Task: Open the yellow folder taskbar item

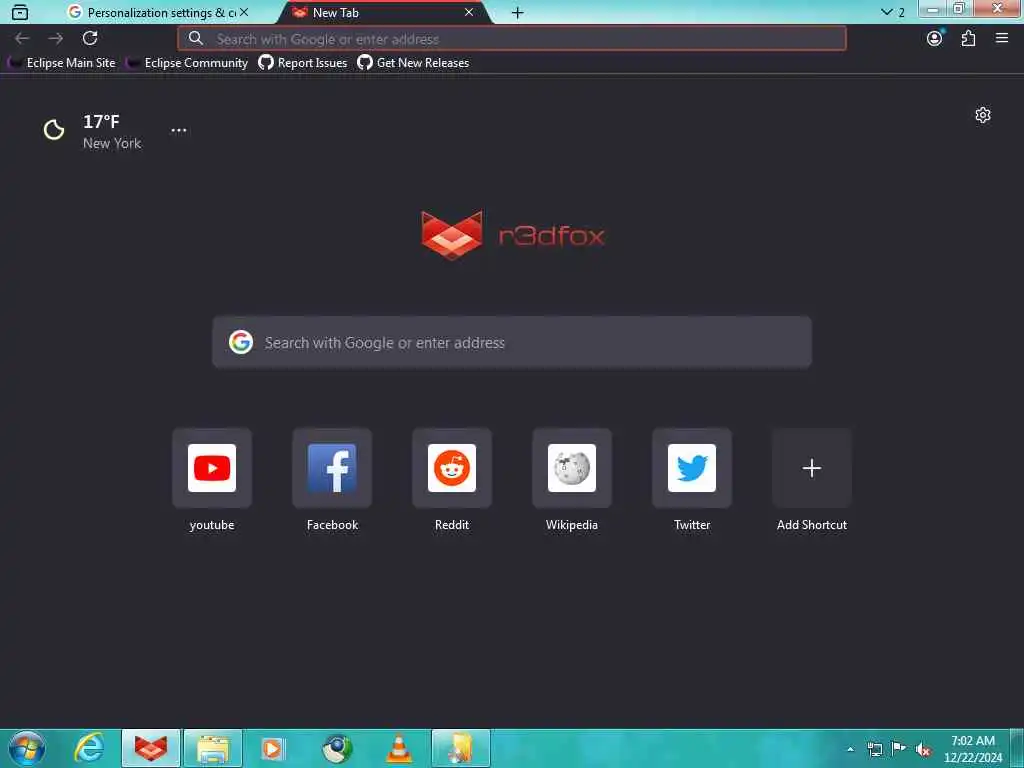Action: 460,748
